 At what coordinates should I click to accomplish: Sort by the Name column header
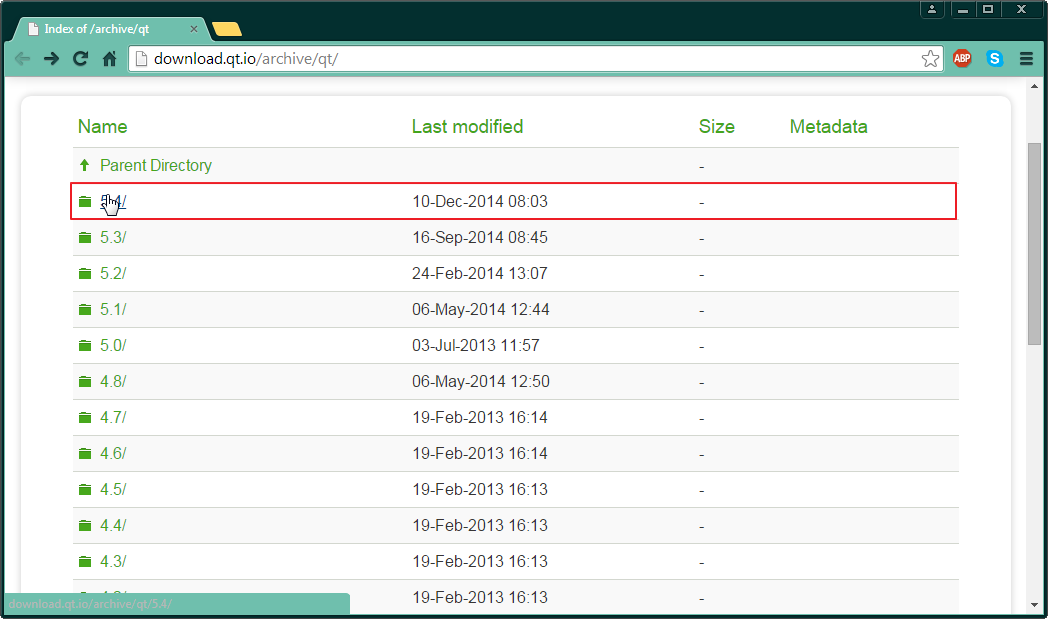point(102,126)
